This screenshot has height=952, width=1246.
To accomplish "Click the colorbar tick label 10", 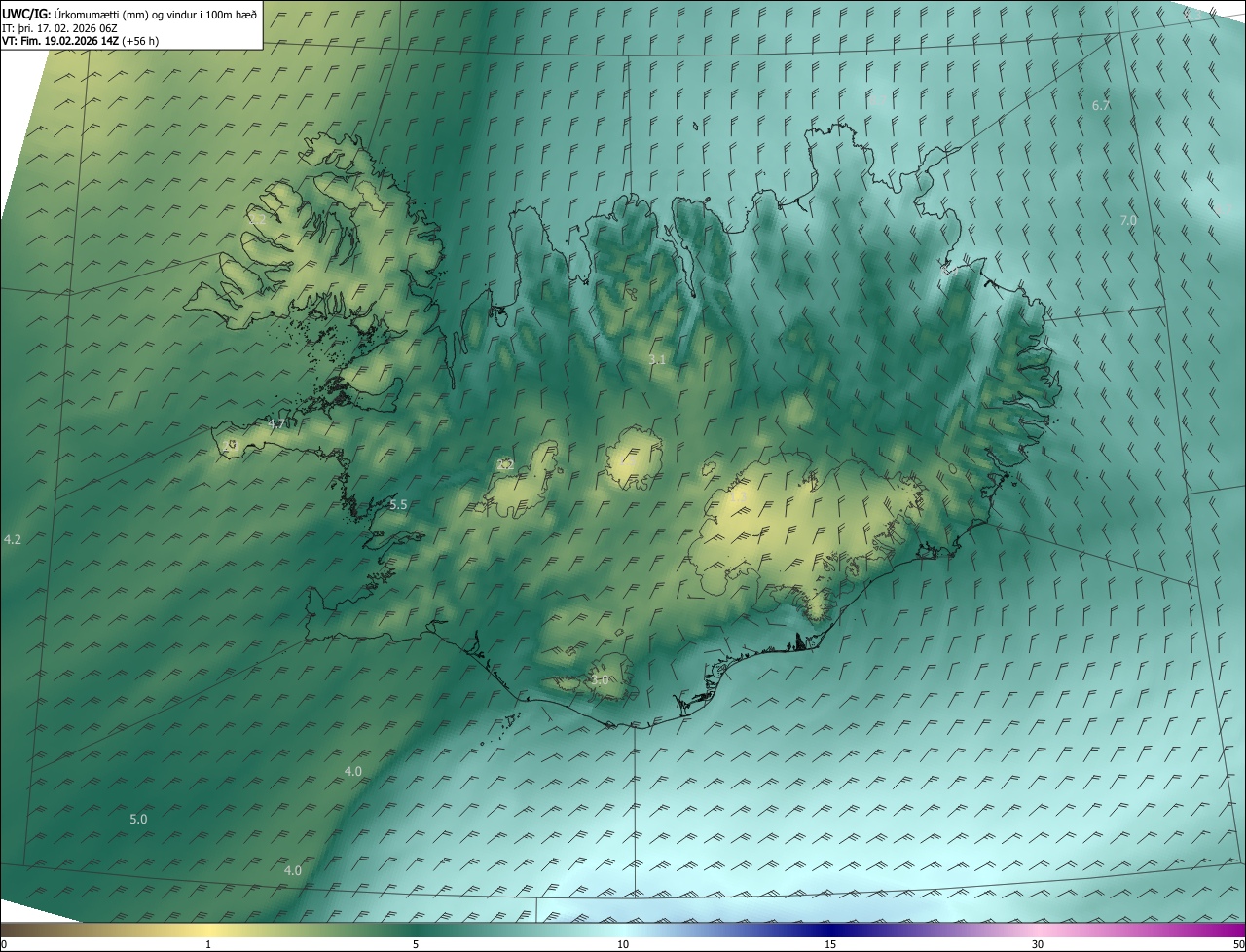I will point(623,945).
